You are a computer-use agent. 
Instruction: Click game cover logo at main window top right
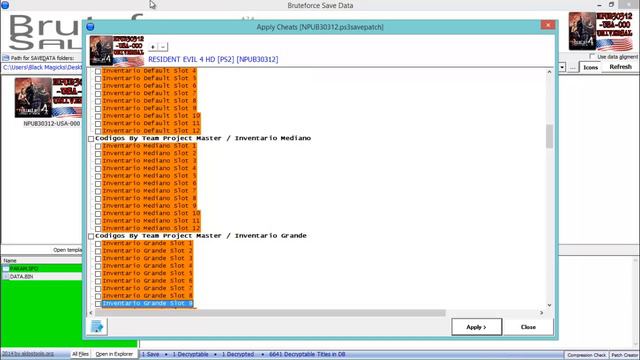[601, 31]
